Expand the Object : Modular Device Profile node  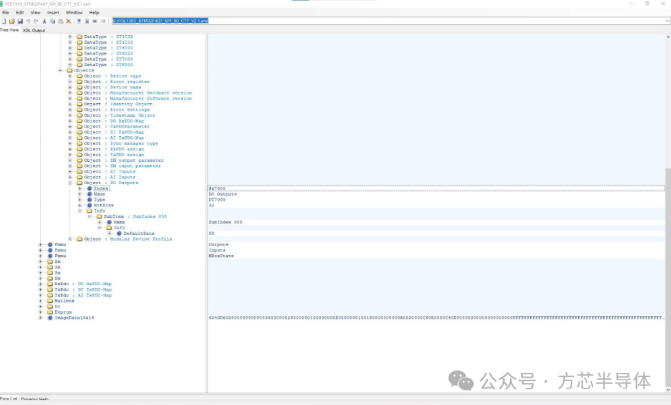pyautogui.click(x=70, y=239)
